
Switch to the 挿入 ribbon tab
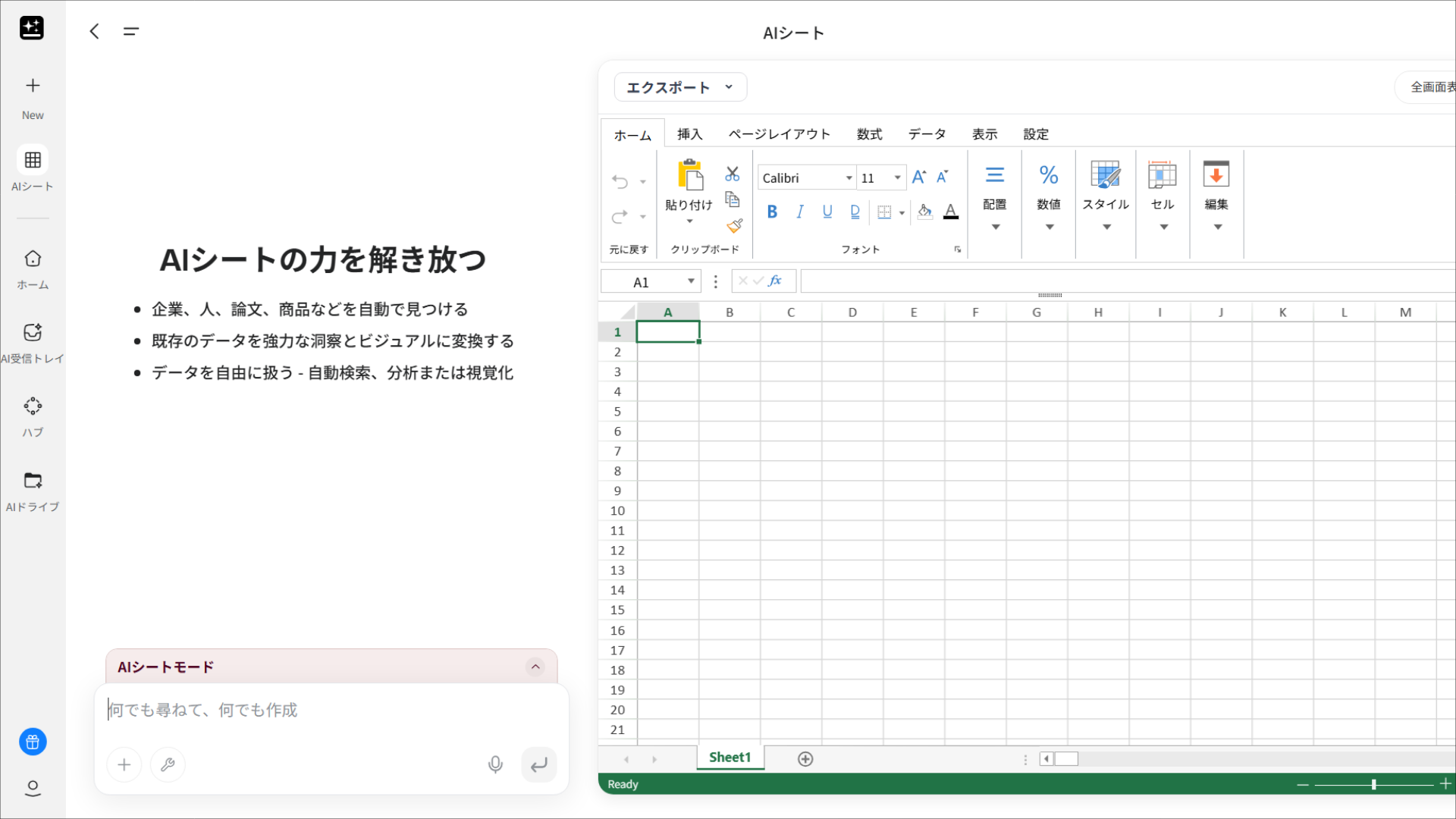pyautogui.click(x=690, y=133)
